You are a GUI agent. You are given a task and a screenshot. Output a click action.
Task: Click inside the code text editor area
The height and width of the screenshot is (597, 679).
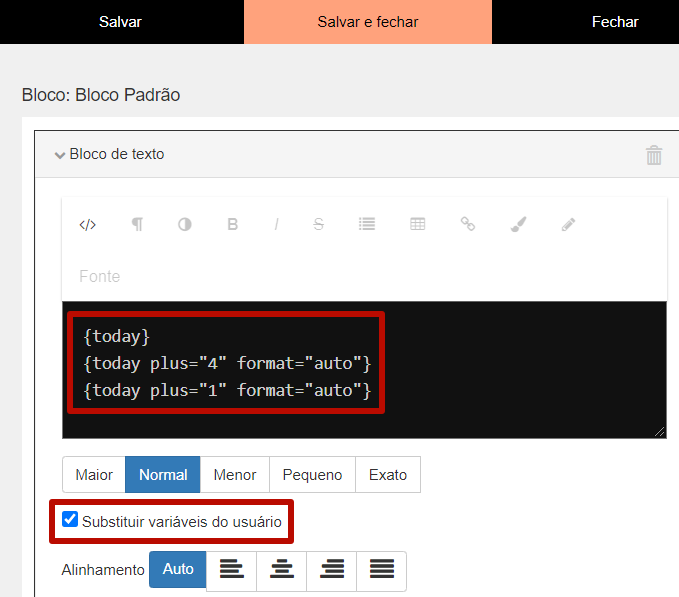pyautogui.click(x=364, y=370)
